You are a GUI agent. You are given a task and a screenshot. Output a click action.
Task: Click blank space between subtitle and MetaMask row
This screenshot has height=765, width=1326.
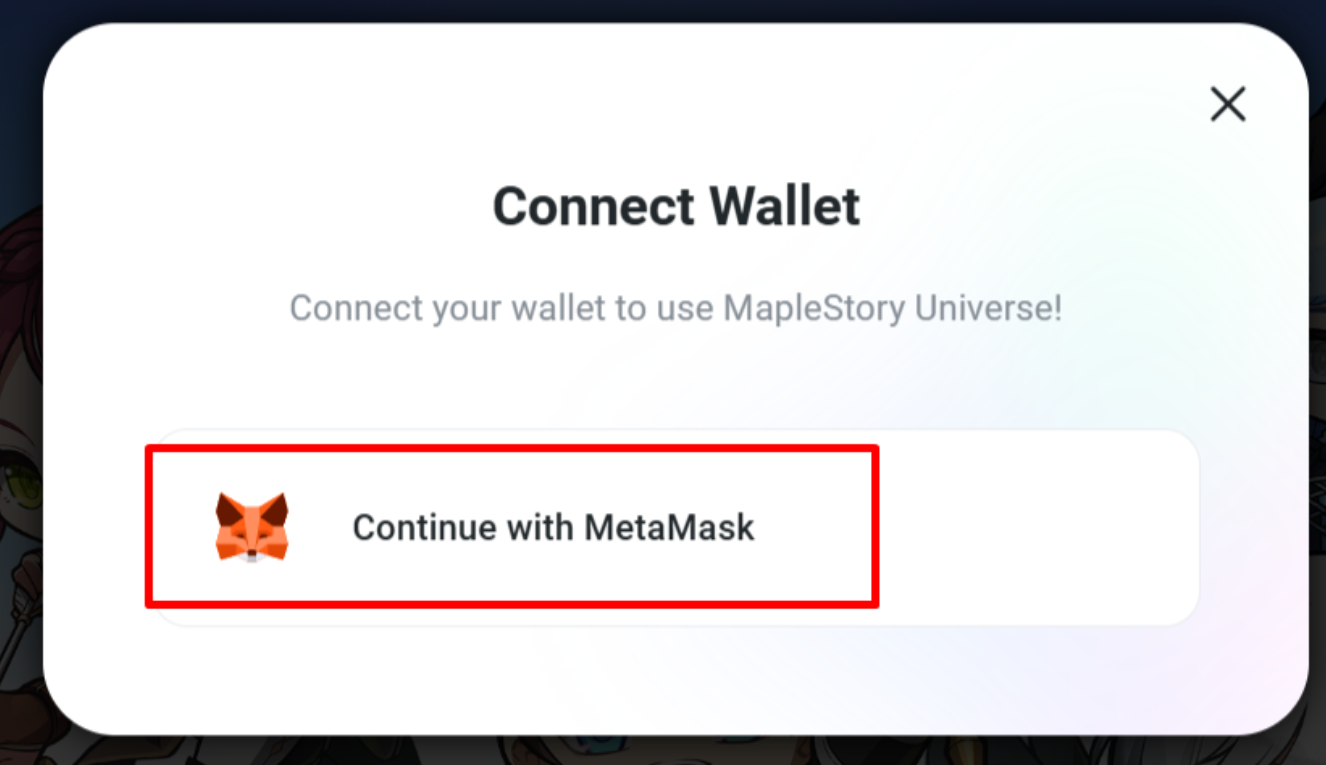[x=675, y=380]
